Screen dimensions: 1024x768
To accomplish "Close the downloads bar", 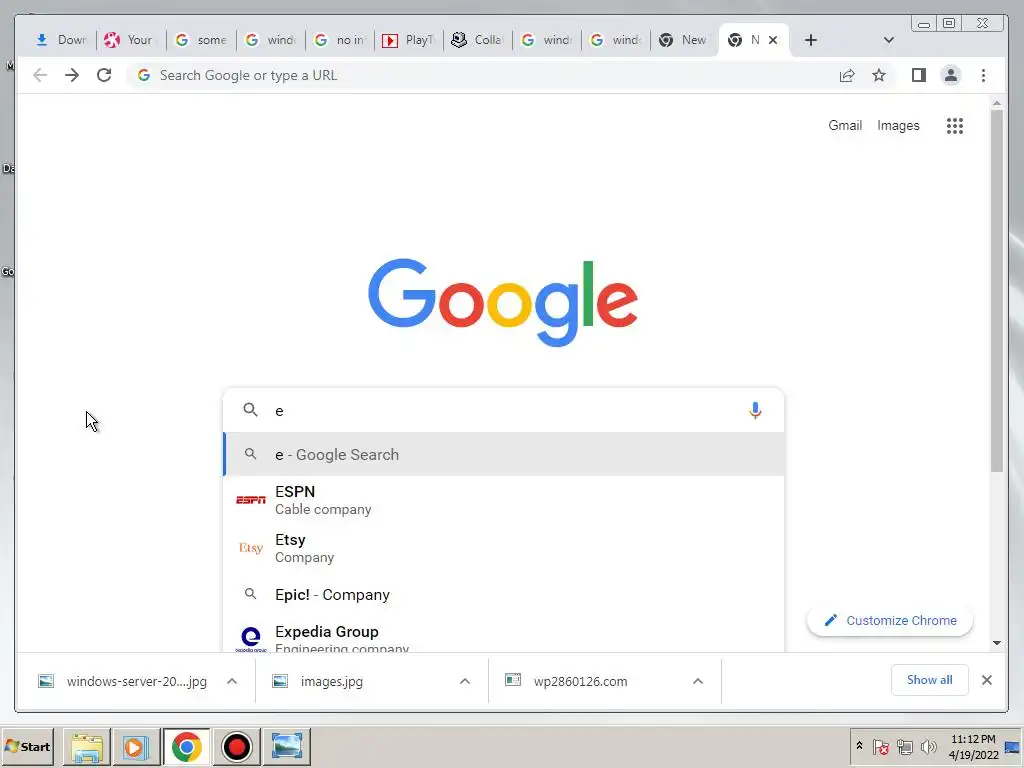I will point(987,680).
